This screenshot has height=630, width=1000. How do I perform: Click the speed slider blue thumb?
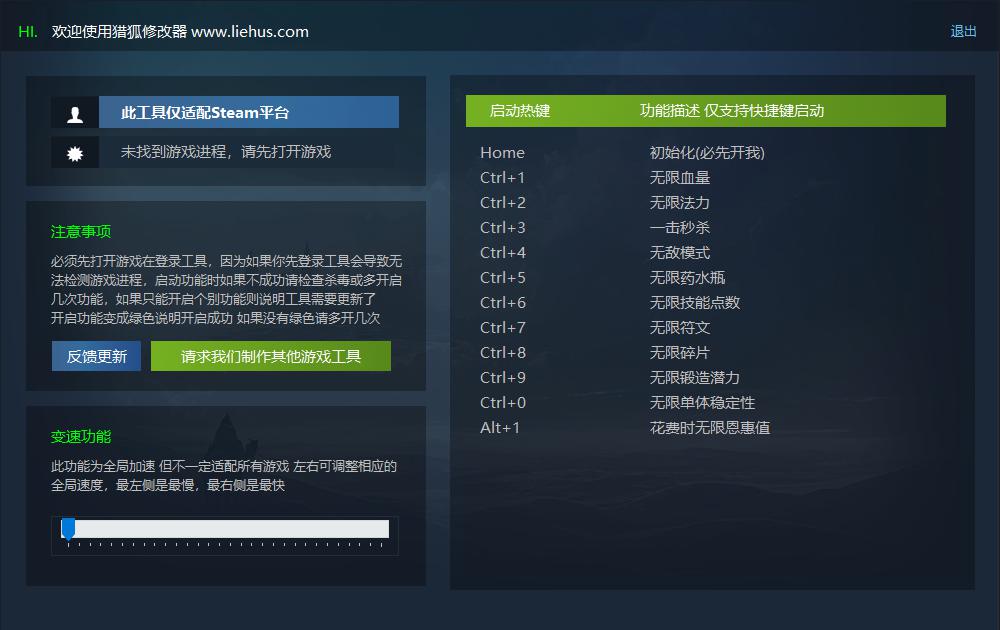pyautogui.click(x=68, y=529)
